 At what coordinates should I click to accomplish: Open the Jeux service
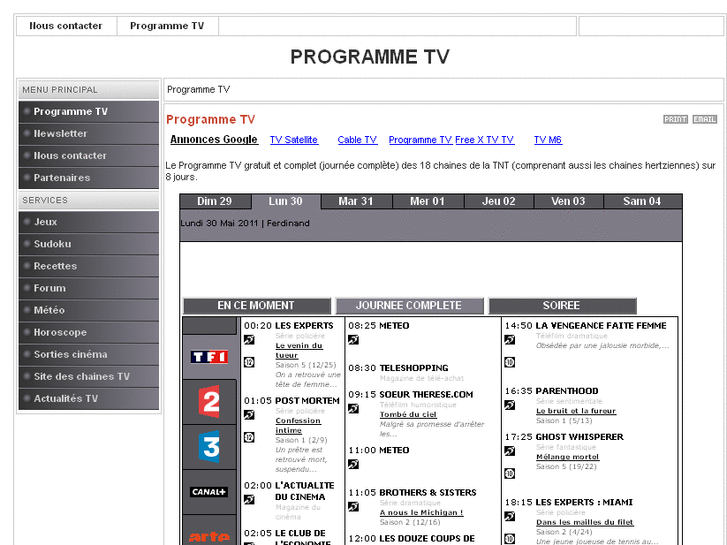click(89, 222)
